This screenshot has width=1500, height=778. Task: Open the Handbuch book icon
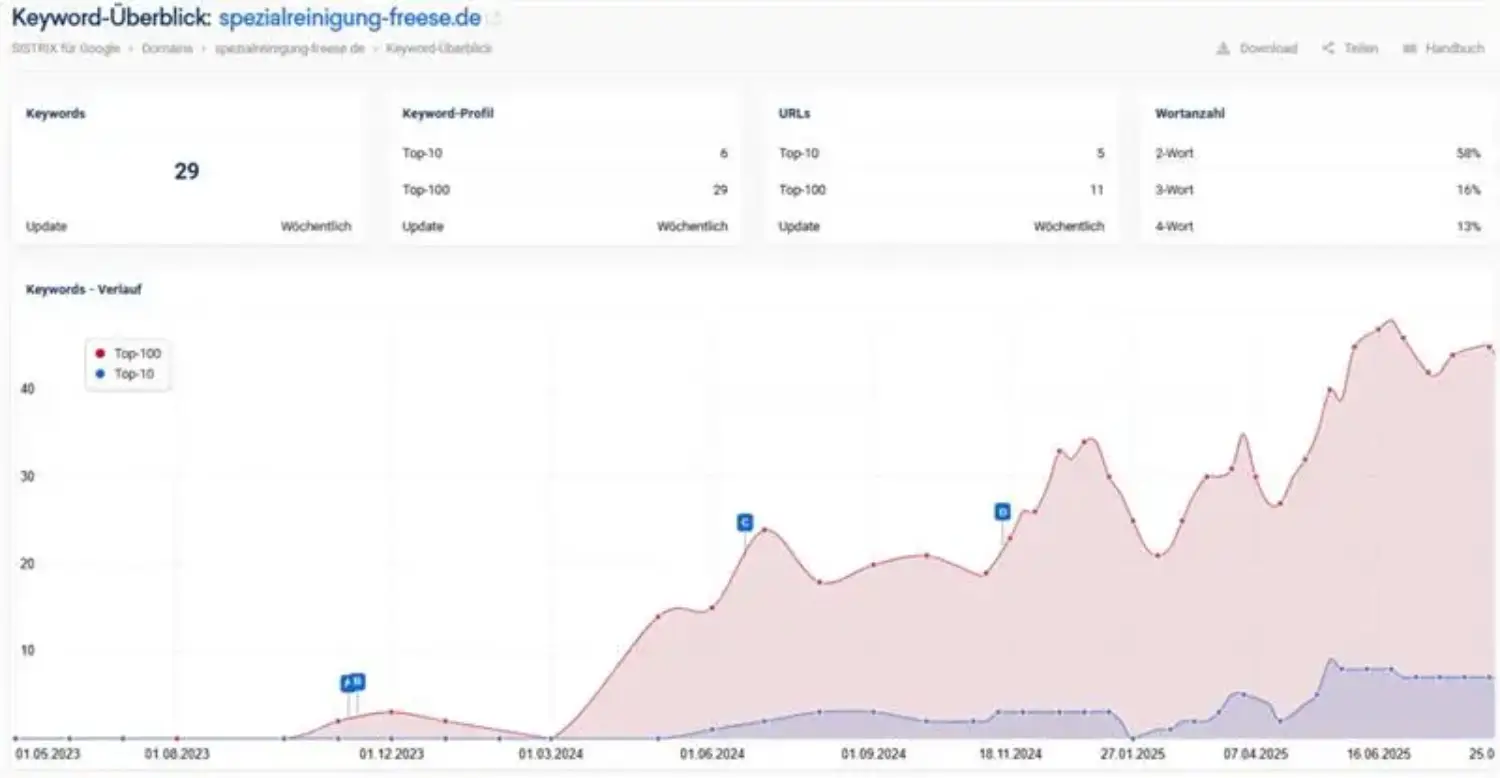[1410, 48]
